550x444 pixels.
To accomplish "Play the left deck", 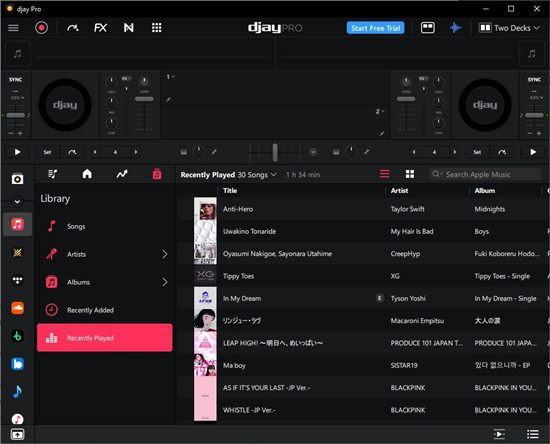I will click(x=17, y=152).
